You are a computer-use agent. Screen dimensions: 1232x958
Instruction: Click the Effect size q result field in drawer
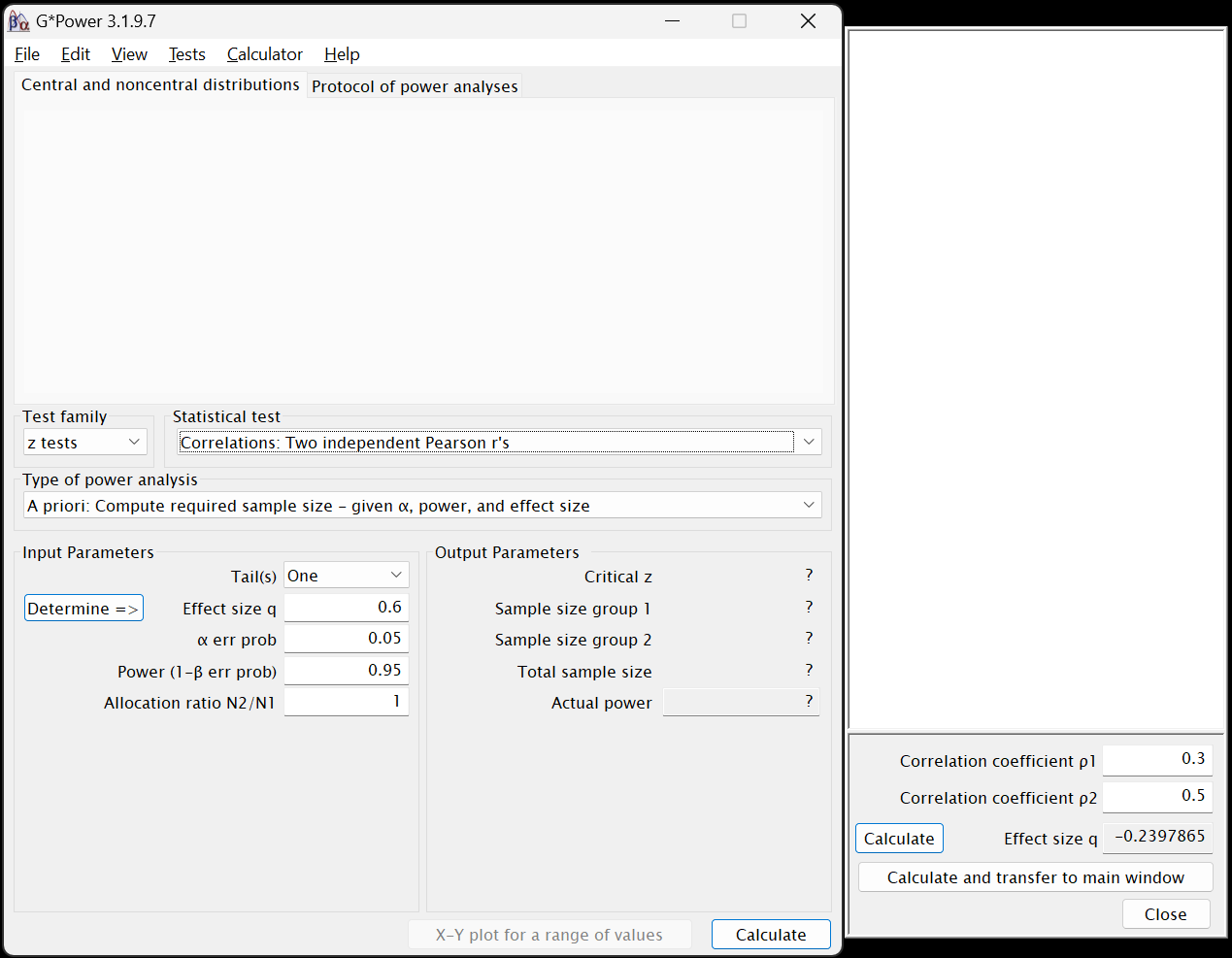1157,838
